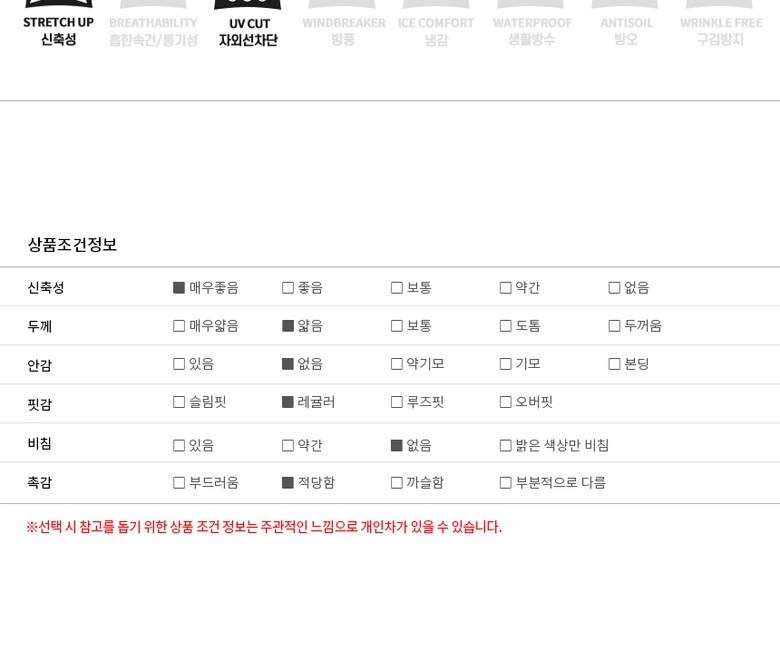Screen dimensions: 780x670
Task: Click the 상품조건정보 section heading
Action: (x=72, y=245)
